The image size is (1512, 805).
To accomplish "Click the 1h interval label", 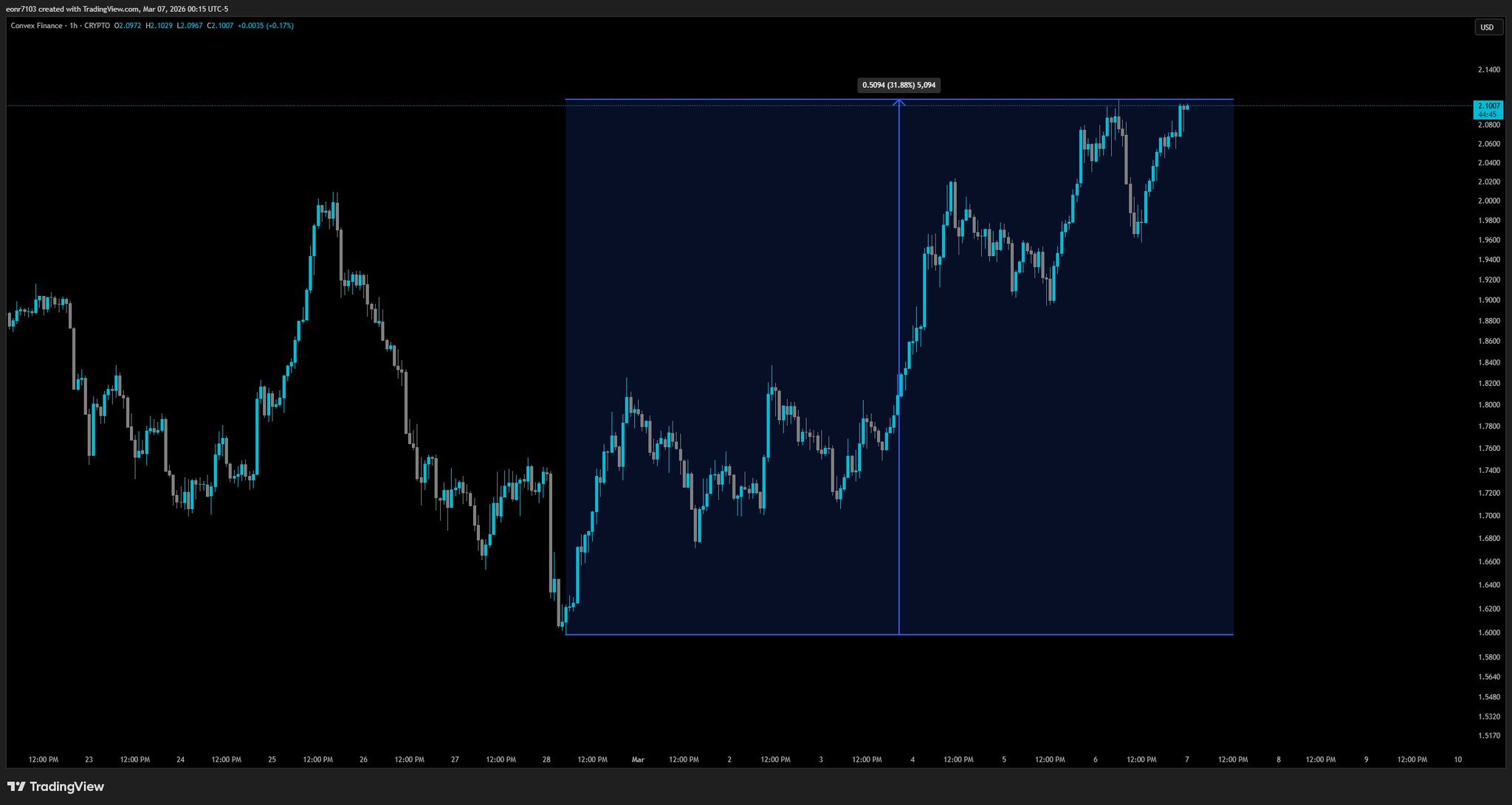I will (73, 26).
